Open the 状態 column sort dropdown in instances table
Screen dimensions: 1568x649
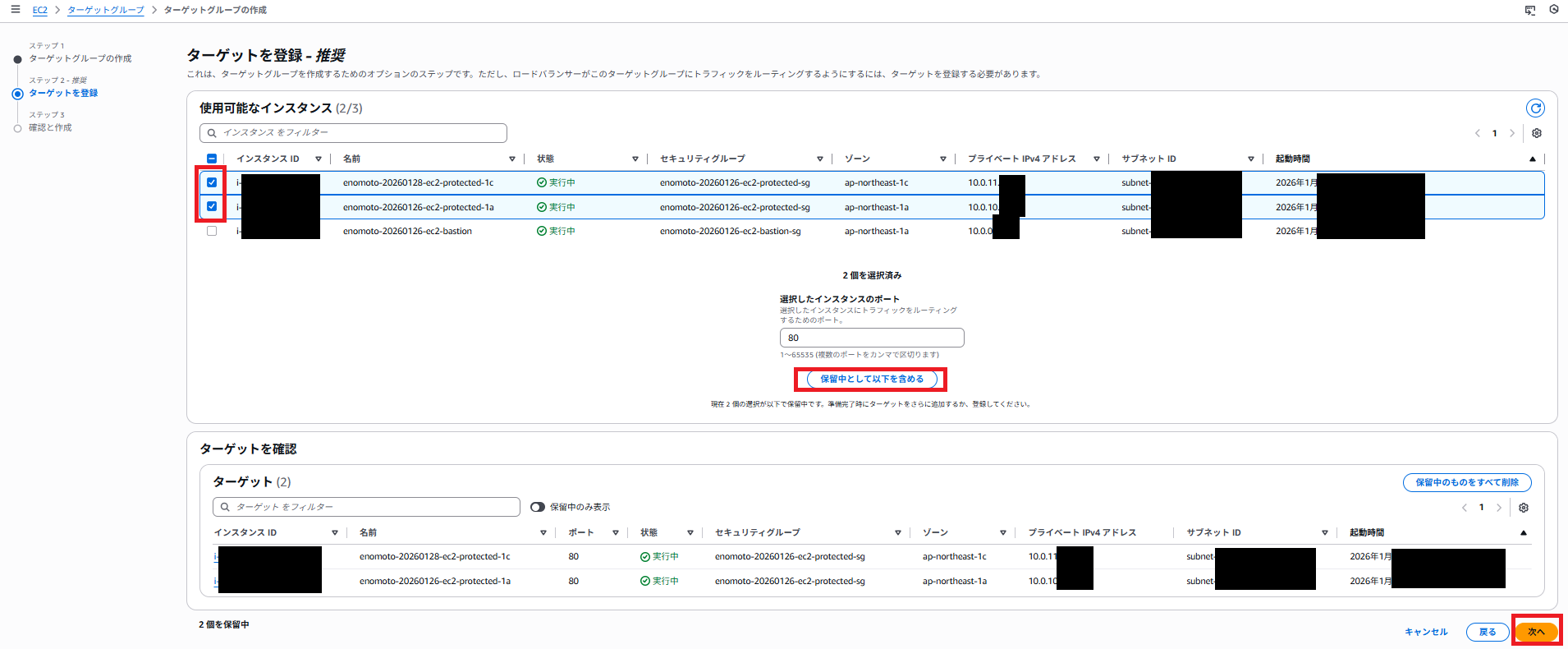pyautogui.click(x=635, y=159)
